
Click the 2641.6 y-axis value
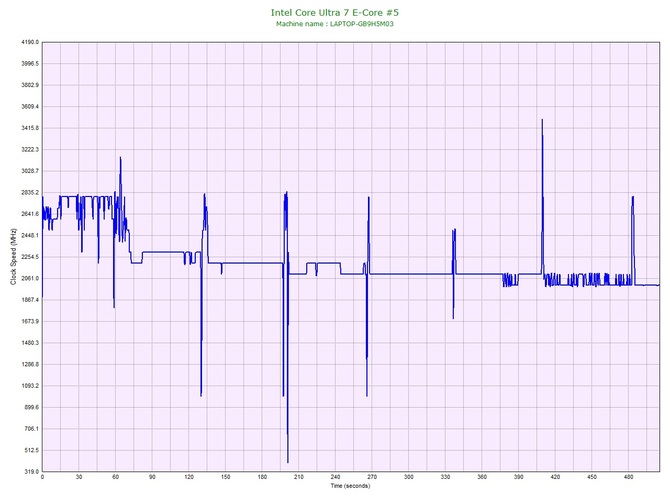click(30, 214)
